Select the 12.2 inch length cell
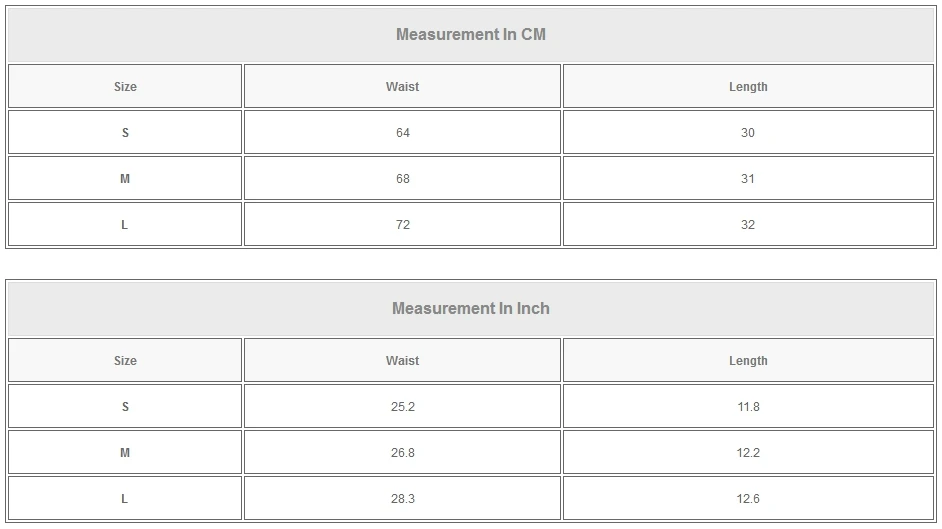This screenshot has height=529, width=942. (748, 453)
